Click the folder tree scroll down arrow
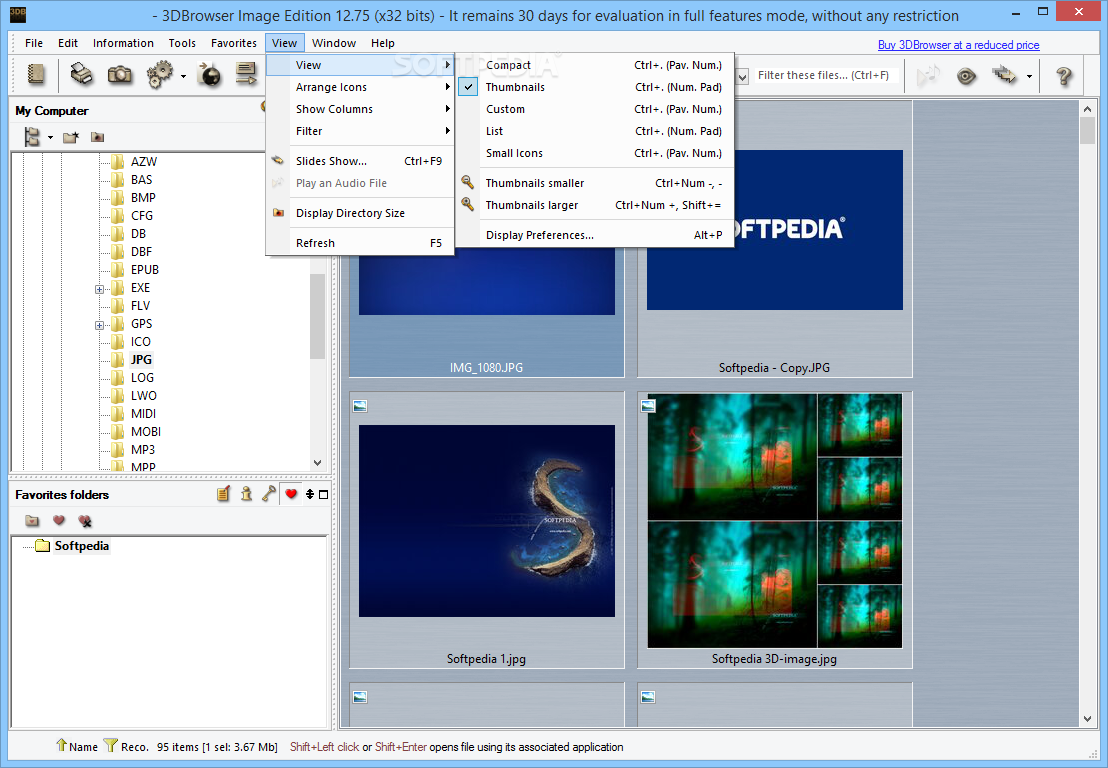This screenshot has height=768, width=1108. click(x=317, y=463)
